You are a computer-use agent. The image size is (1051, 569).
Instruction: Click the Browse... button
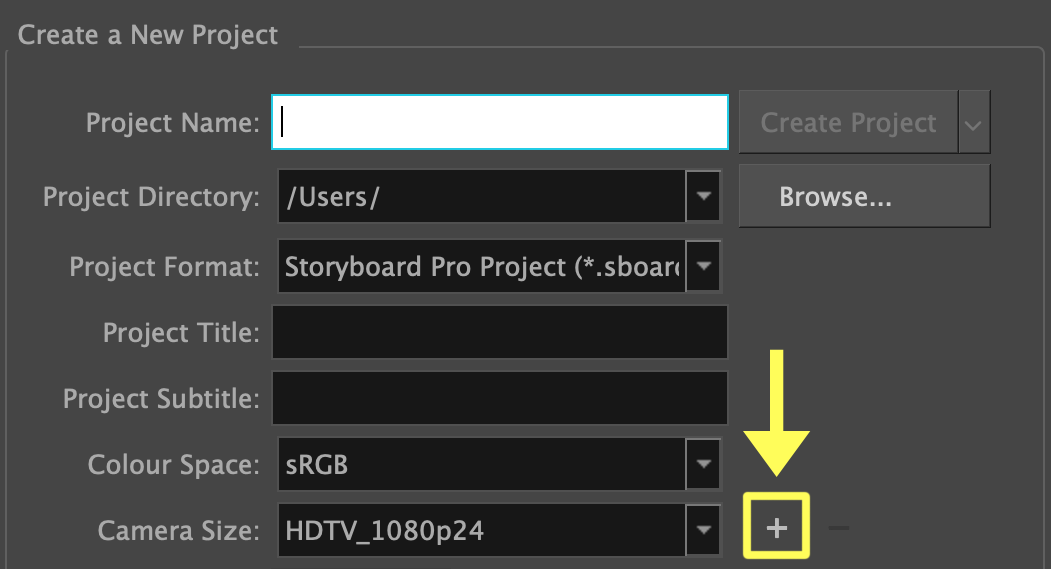pos(864,196)
